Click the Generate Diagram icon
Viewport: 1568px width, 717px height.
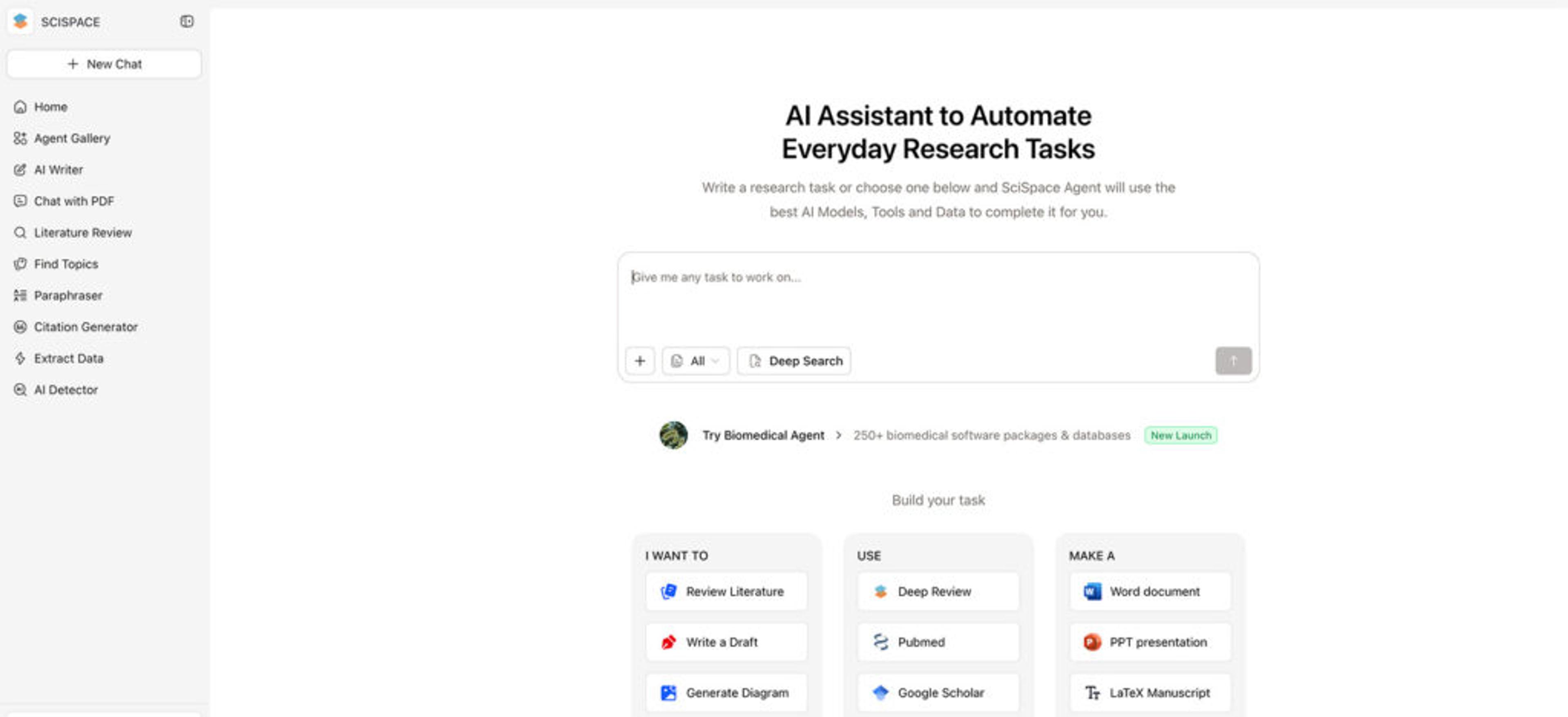pos(668,692)
